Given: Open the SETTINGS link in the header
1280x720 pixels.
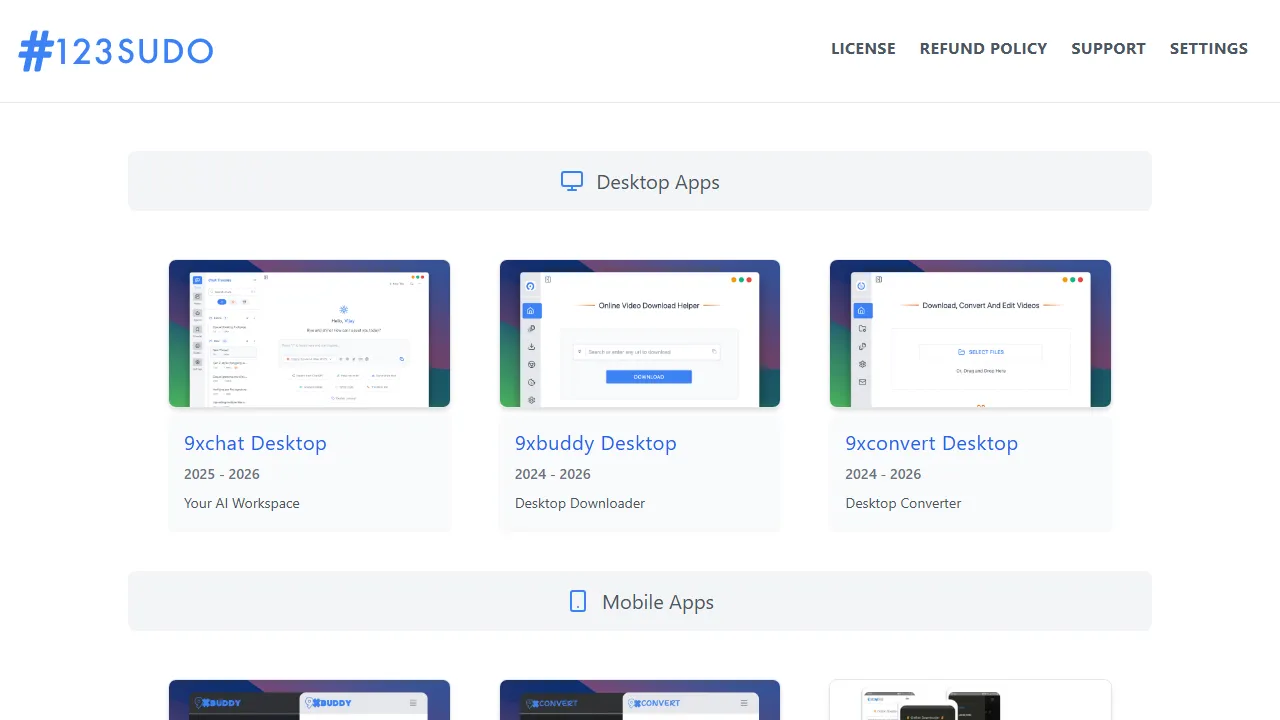Looking at the screenshot, I should [x=1209, y=48].
